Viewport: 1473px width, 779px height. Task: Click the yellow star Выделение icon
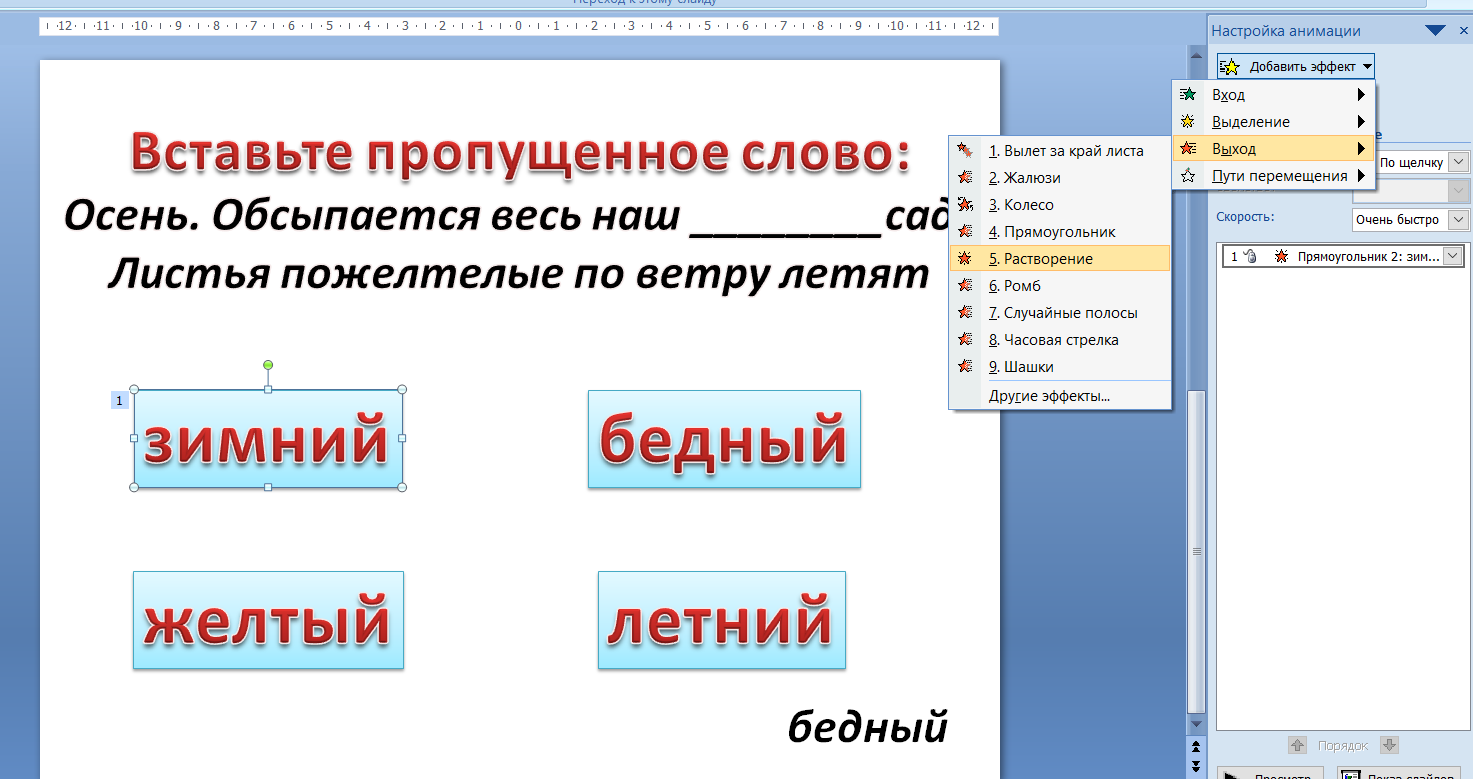pyautogui.click(x=1188, y=122)
